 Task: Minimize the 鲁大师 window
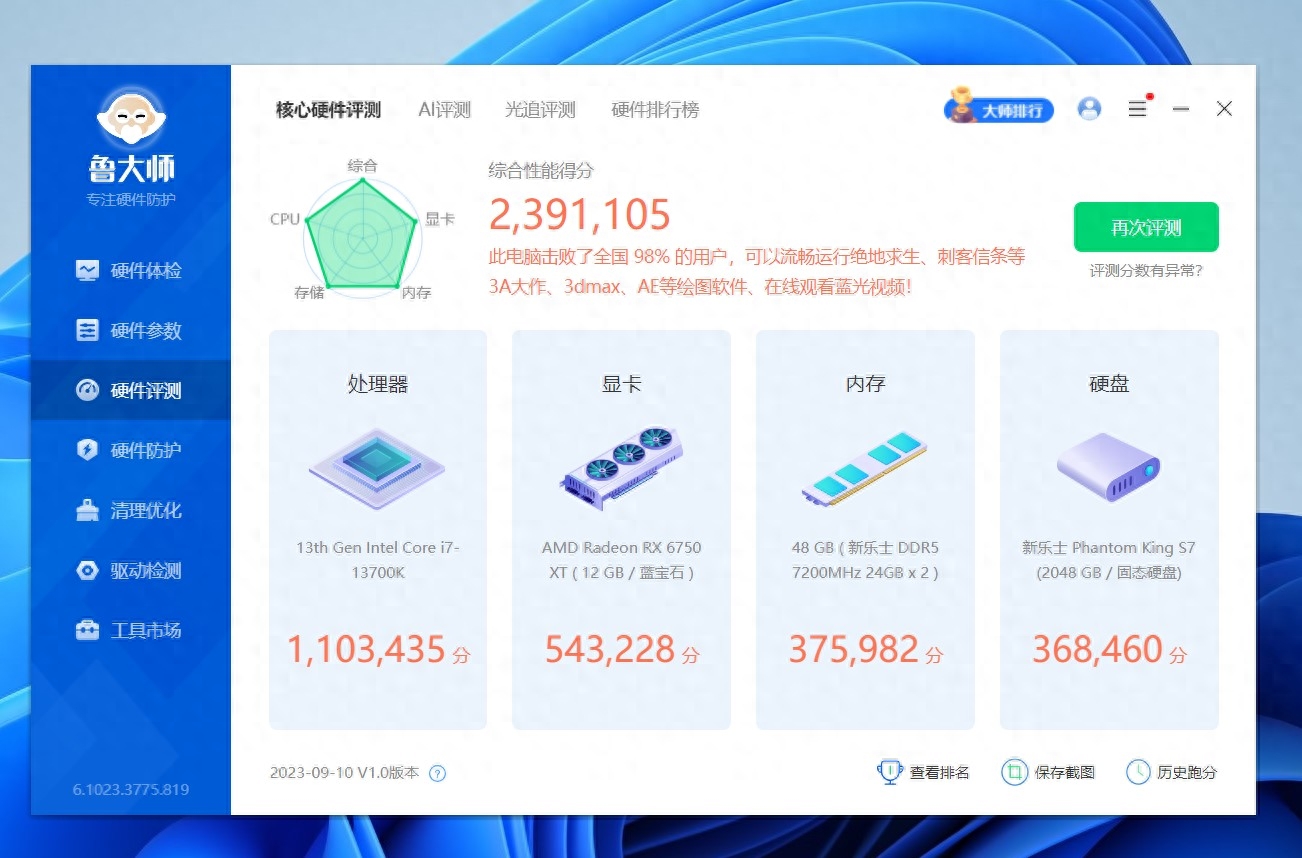point(1181,108)
